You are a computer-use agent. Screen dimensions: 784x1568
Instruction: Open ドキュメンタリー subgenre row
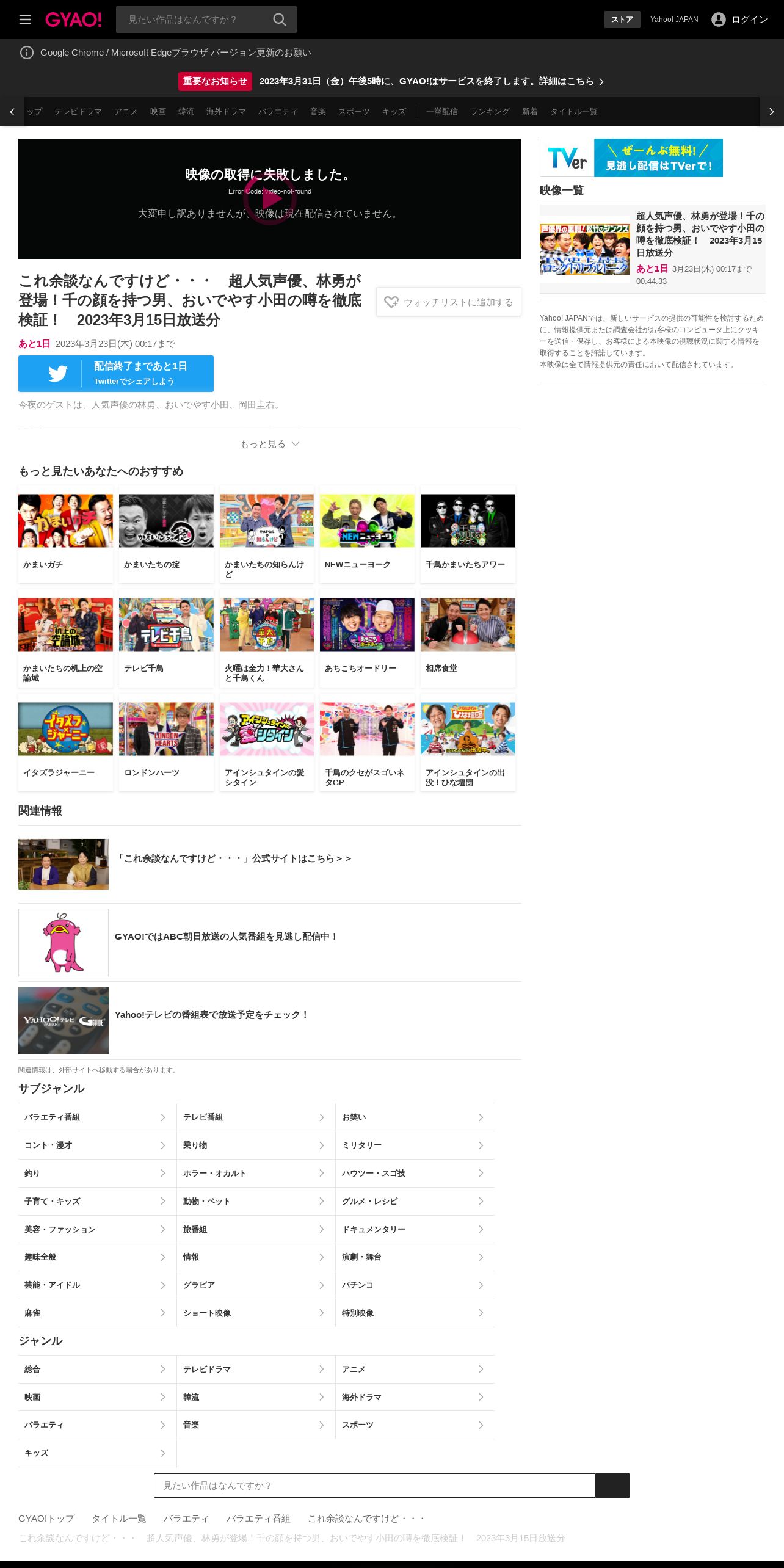pos(415,1229)
